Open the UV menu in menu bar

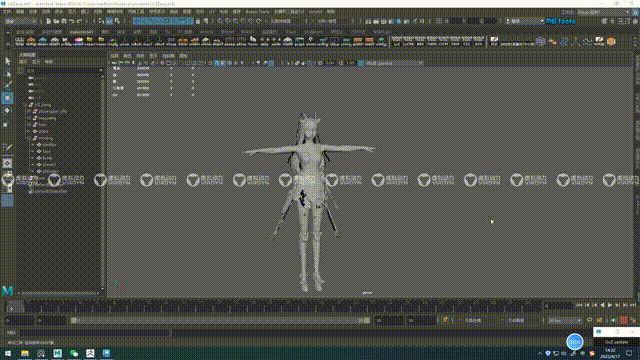[211, 12]
